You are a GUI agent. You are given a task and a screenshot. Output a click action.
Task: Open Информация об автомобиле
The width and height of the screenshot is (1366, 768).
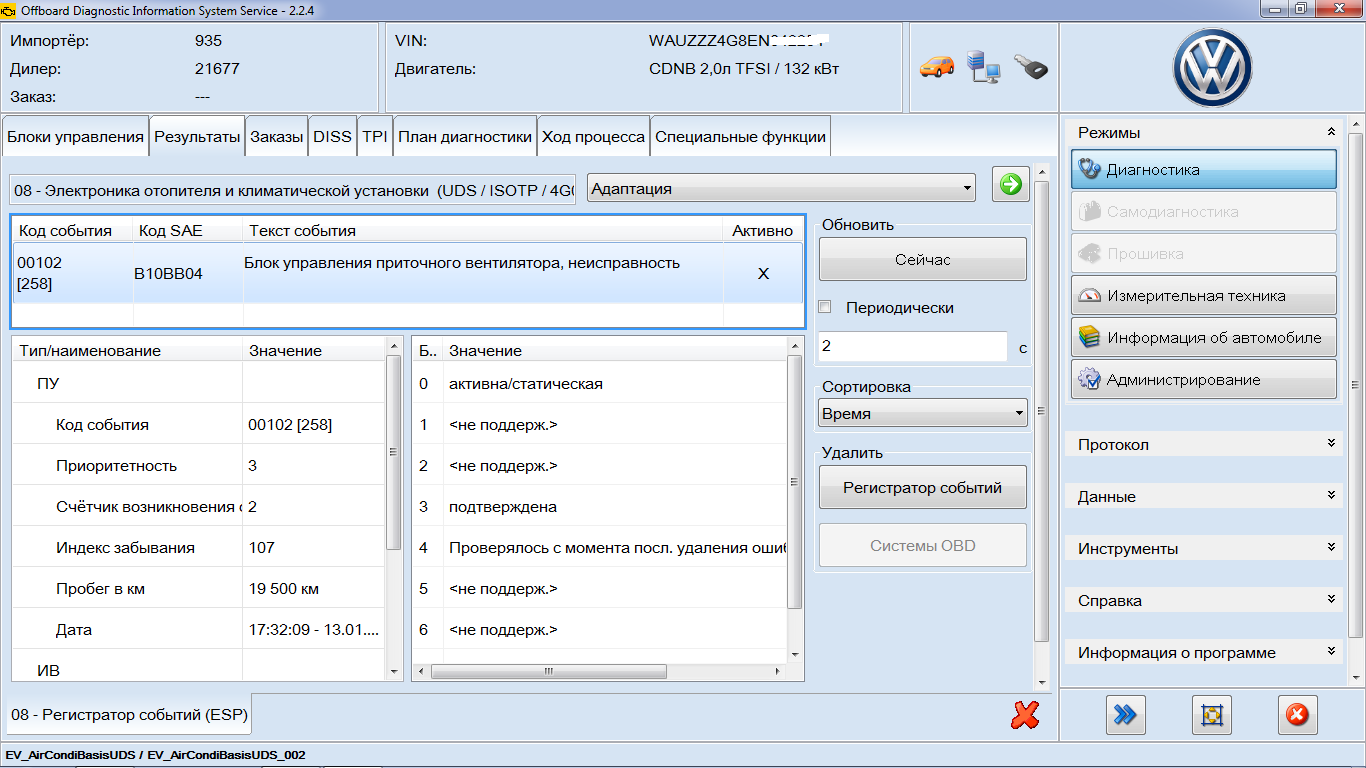pos(1204,338)
